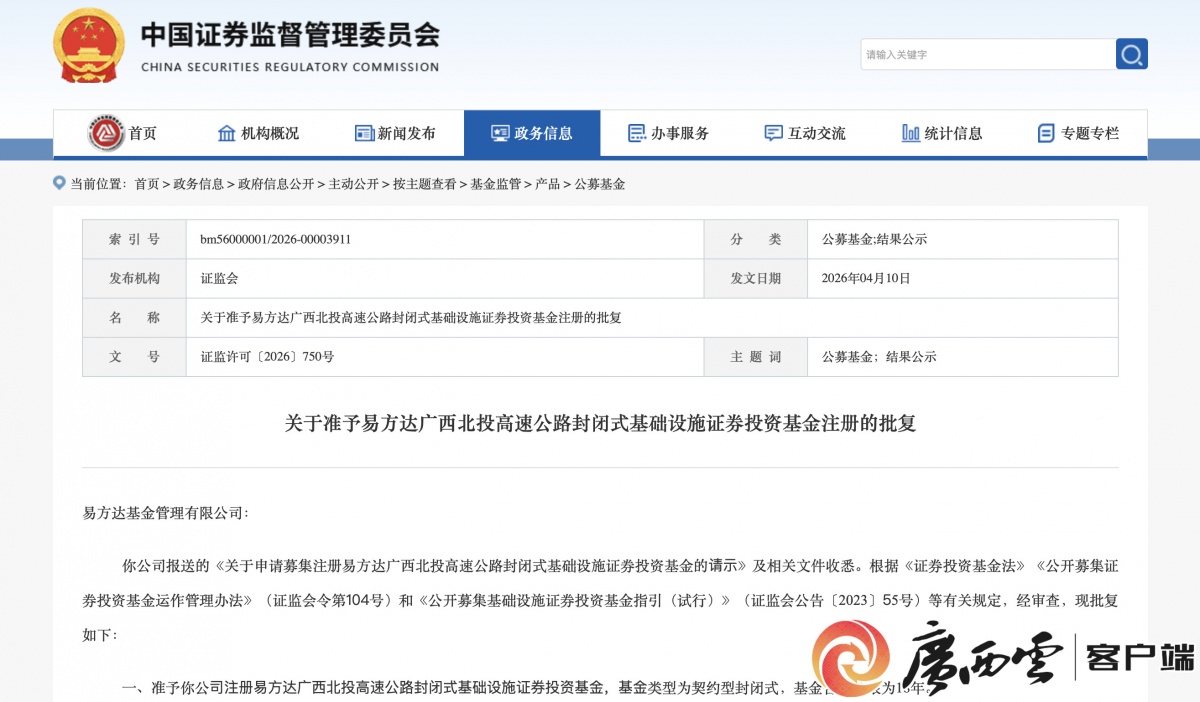Click the location pin breadcrumb icon

59,183
